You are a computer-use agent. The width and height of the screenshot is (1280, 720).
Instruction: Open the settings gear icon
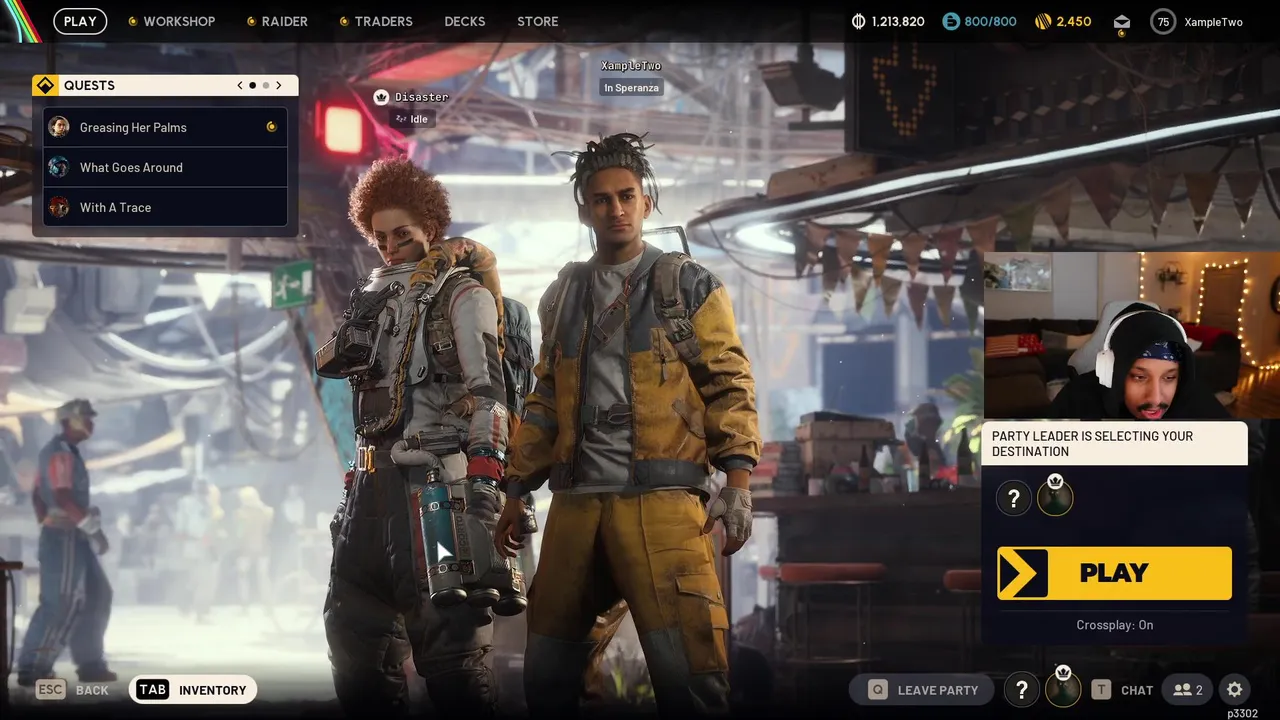pos(1235,690)
